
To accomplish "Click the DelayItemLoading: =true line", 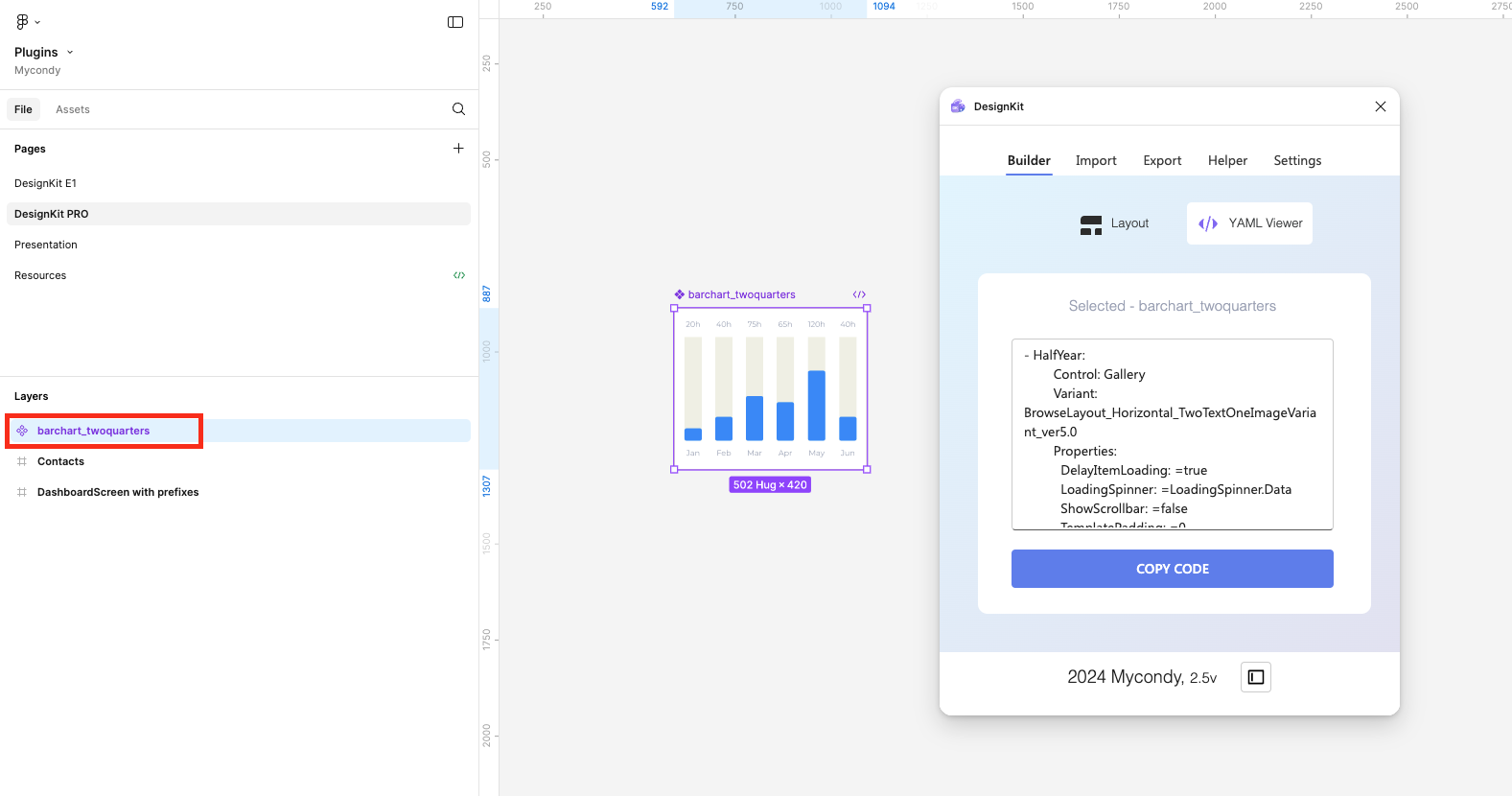I will point(1133,470).
